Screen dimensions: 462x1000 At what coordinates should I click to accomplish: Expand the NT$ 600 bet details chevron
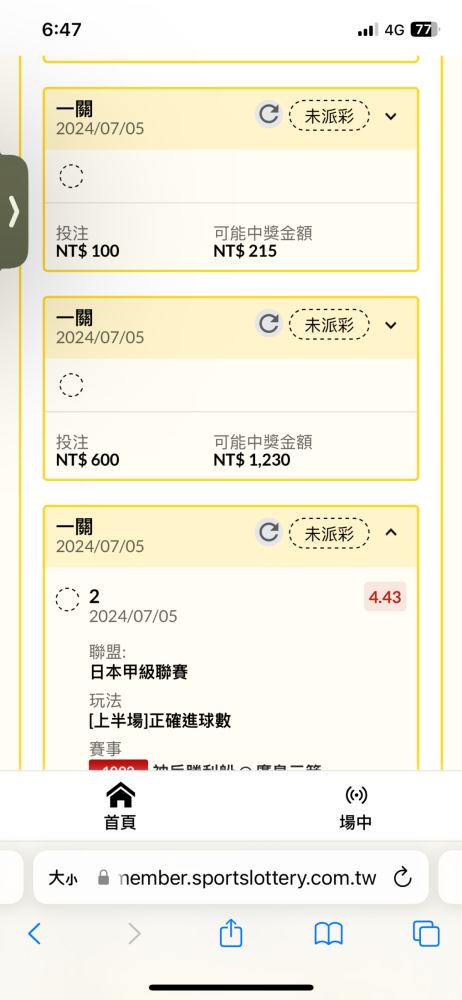coord(391,325)
